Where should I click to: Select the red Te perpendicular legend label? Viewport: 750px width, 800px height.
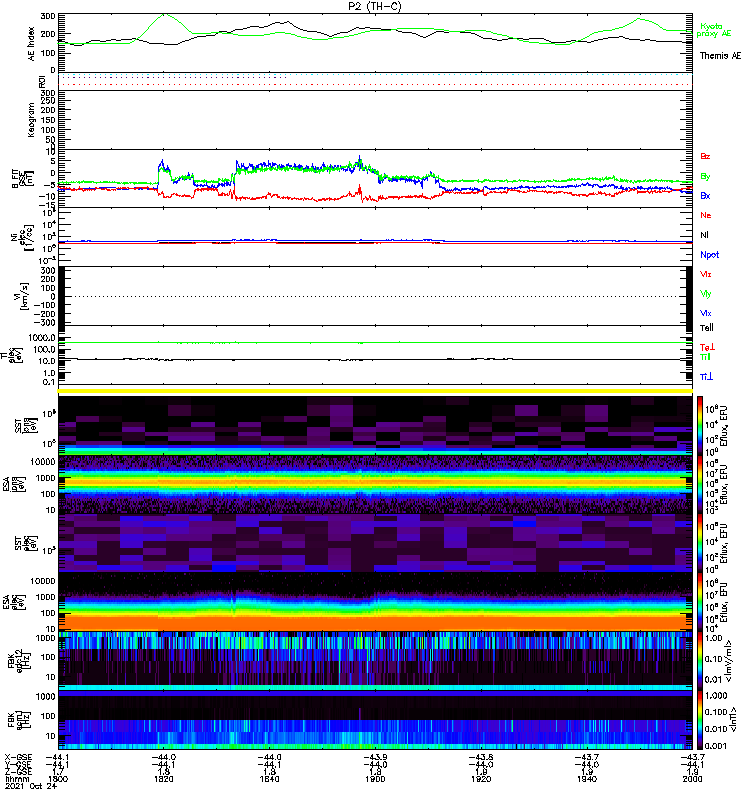[x=707, y=347]
